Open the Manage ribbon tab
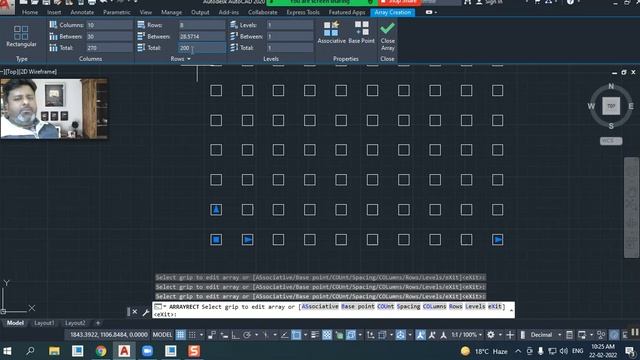This screenshot has width=640, height=360. pos(171,12)
